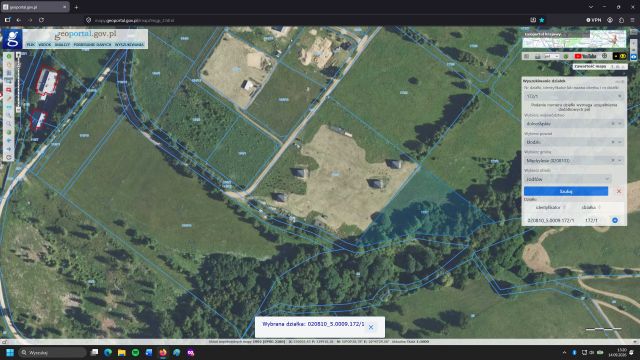Screen dimensions: 640x360
Task: Open browser extensions icon
Action: tap(621, 20)
